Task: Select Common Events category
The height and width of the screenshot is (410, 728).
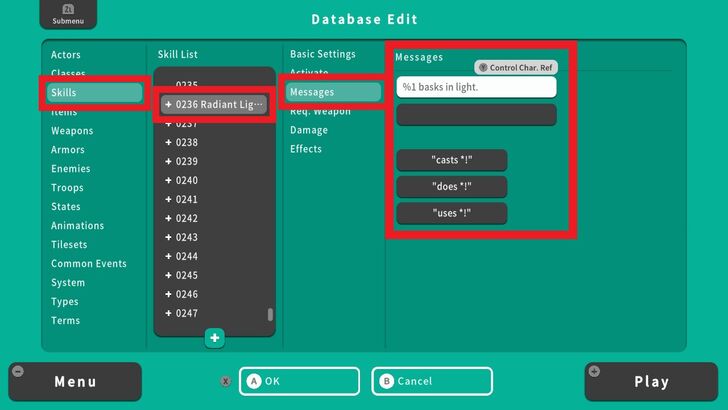Action: point(89,264)
